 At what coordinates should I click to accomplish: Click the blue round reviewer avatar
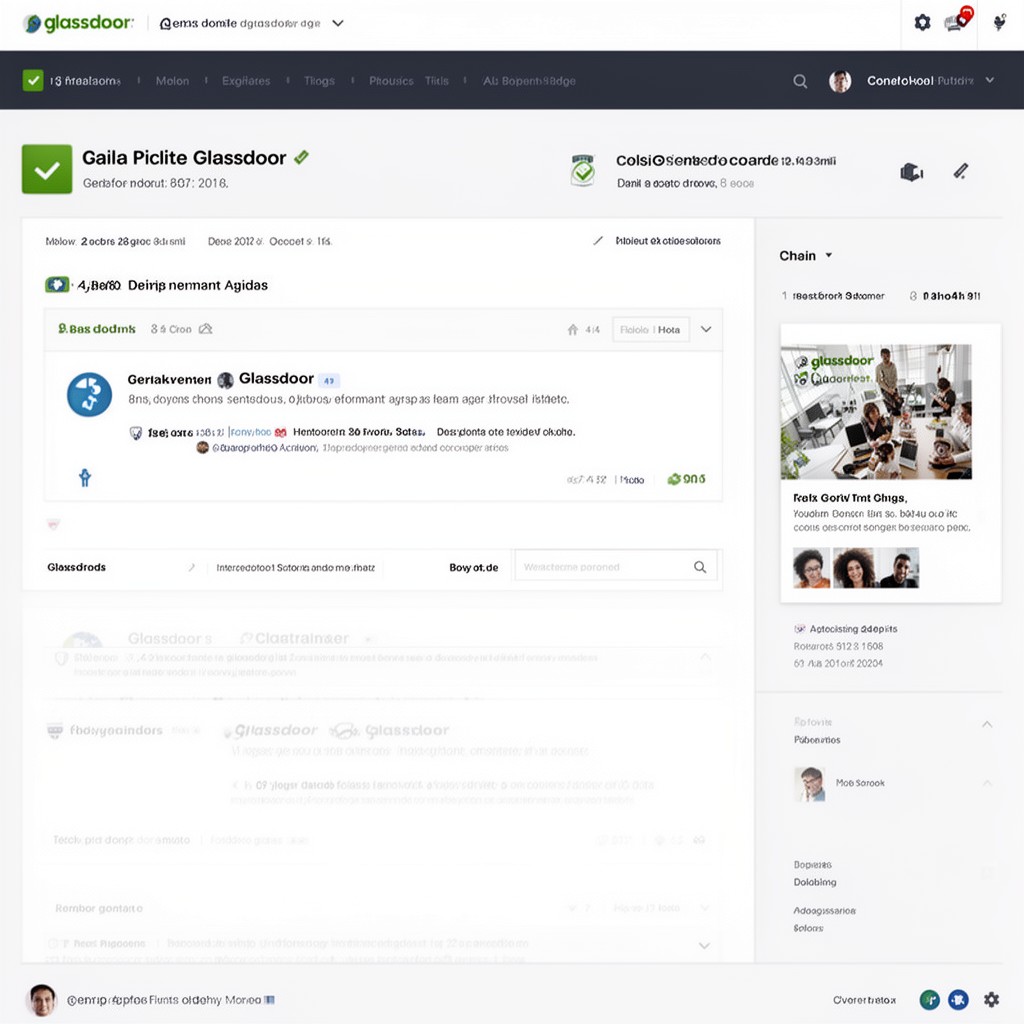(89, 394)
